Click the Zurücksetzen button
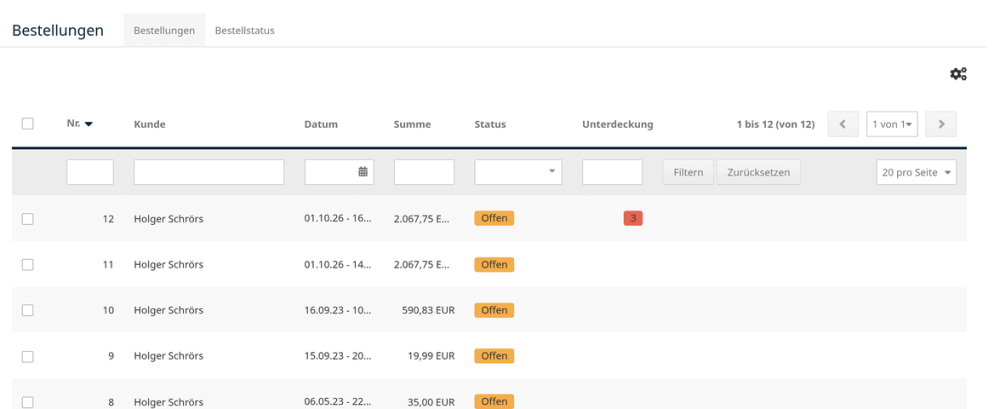 (758, 172)
